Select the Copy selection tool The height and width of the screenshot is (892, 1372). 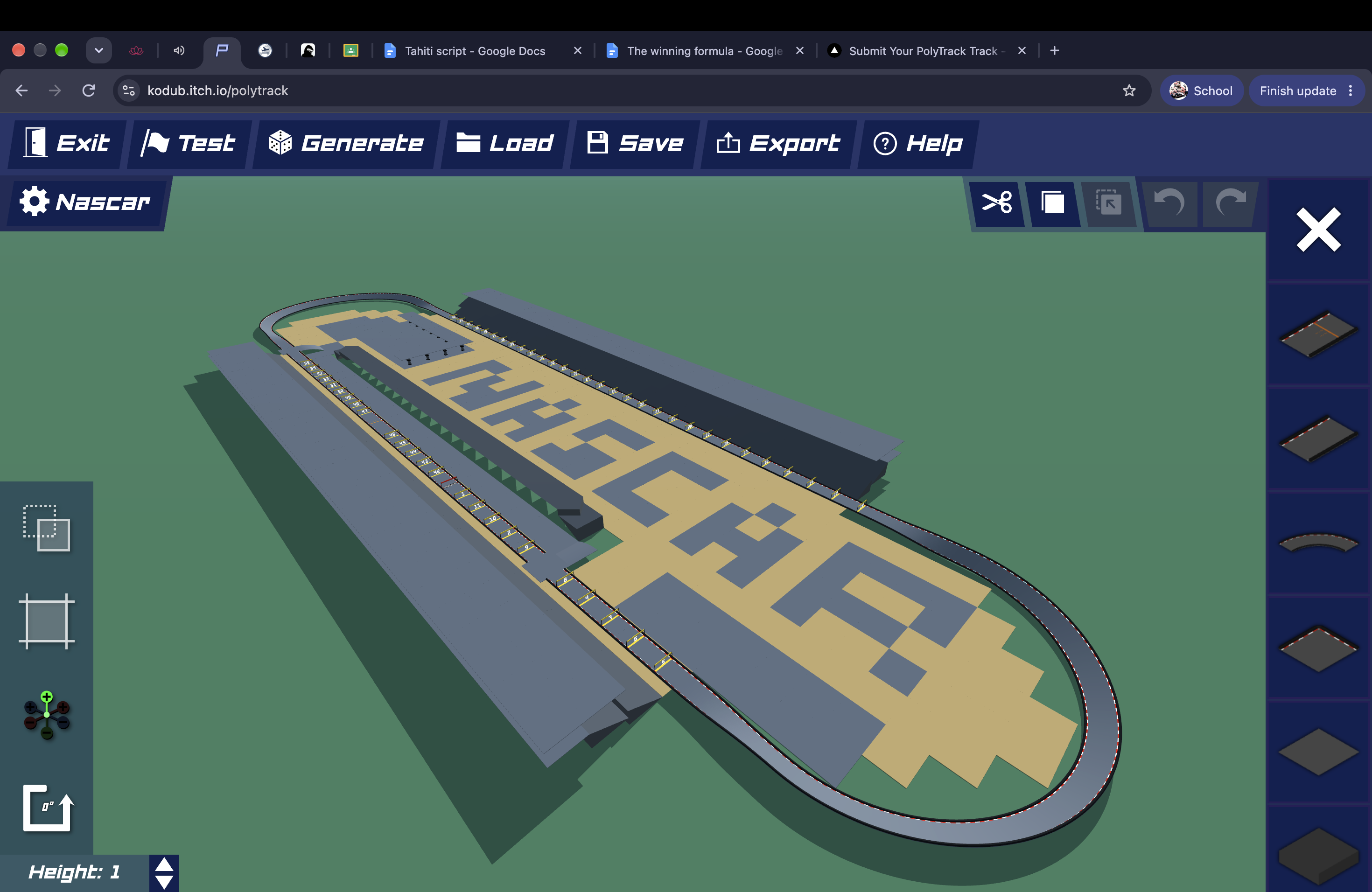pyautogui.click(x=1052, y=203)
